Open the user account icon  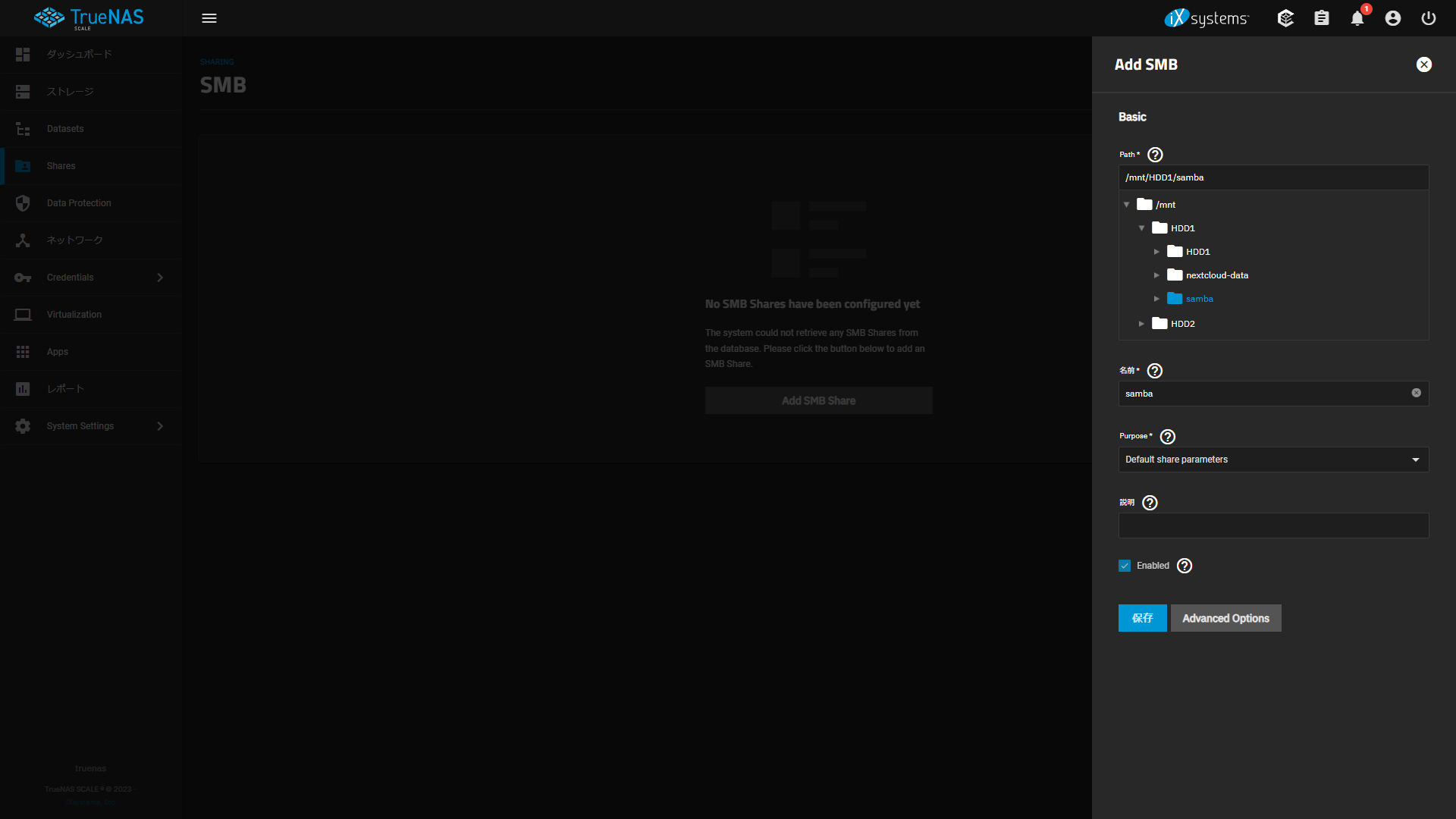(x=1392, y=18)
